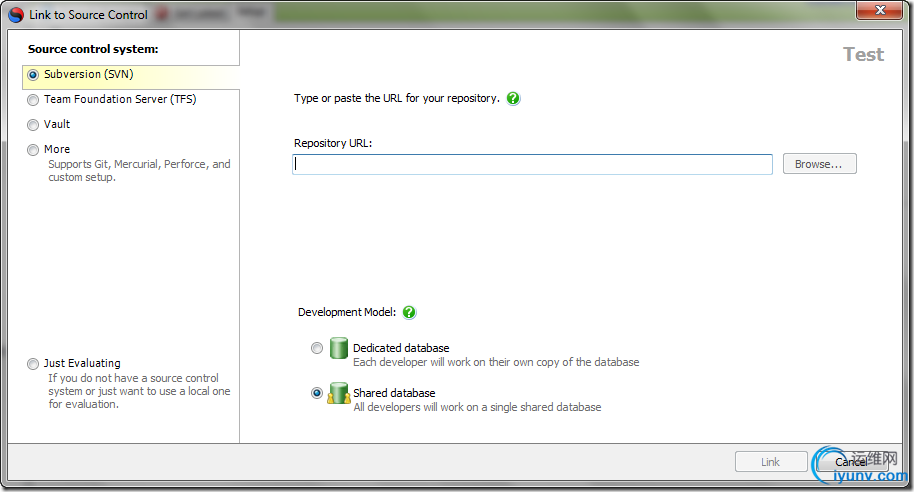This screenshot has height=492, width=914.
Task: Click the green Dedicated database cylinder icon
Action: click(x=339, y=348)
